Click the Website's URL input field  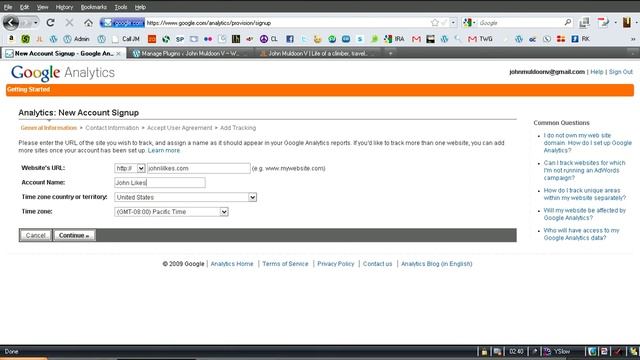199,168
